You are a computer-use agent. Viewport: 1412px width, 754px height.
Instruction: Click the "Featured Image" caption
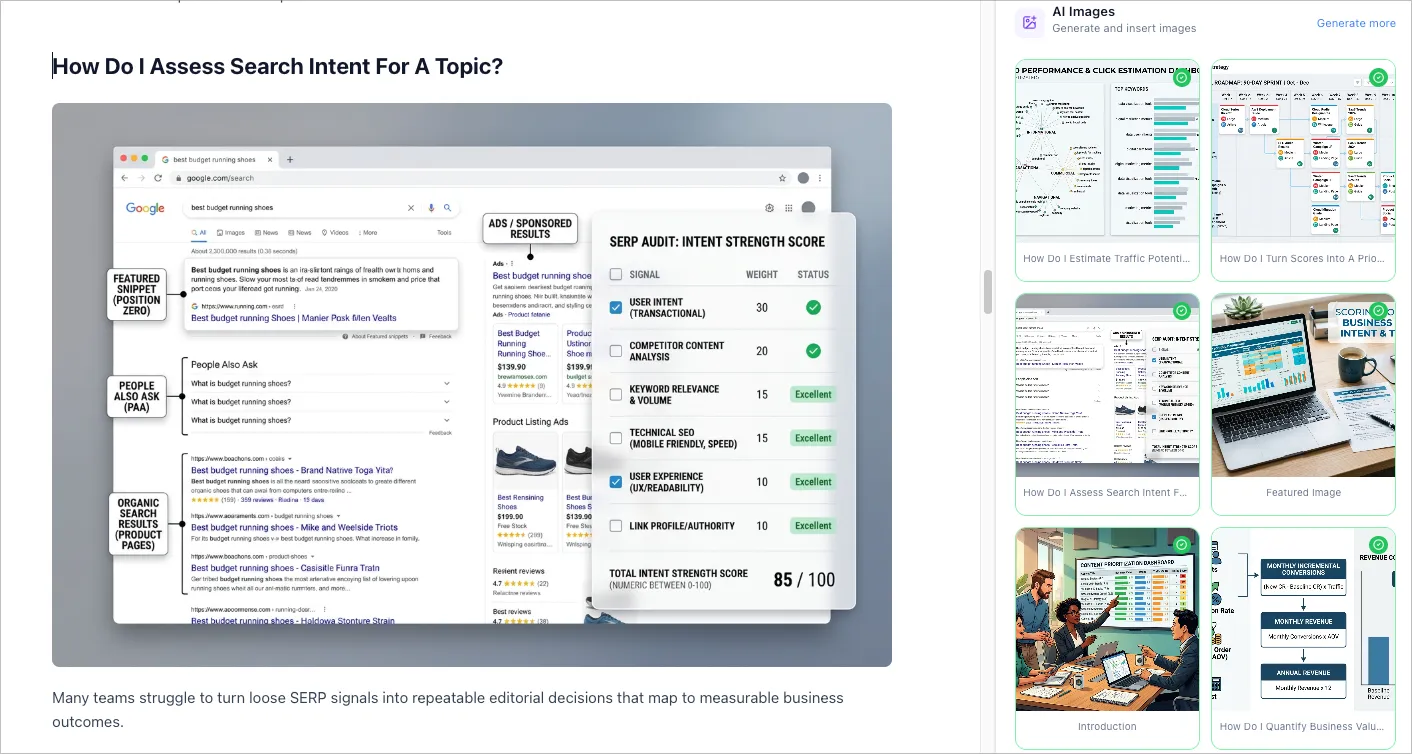[x=1303, y=492]
